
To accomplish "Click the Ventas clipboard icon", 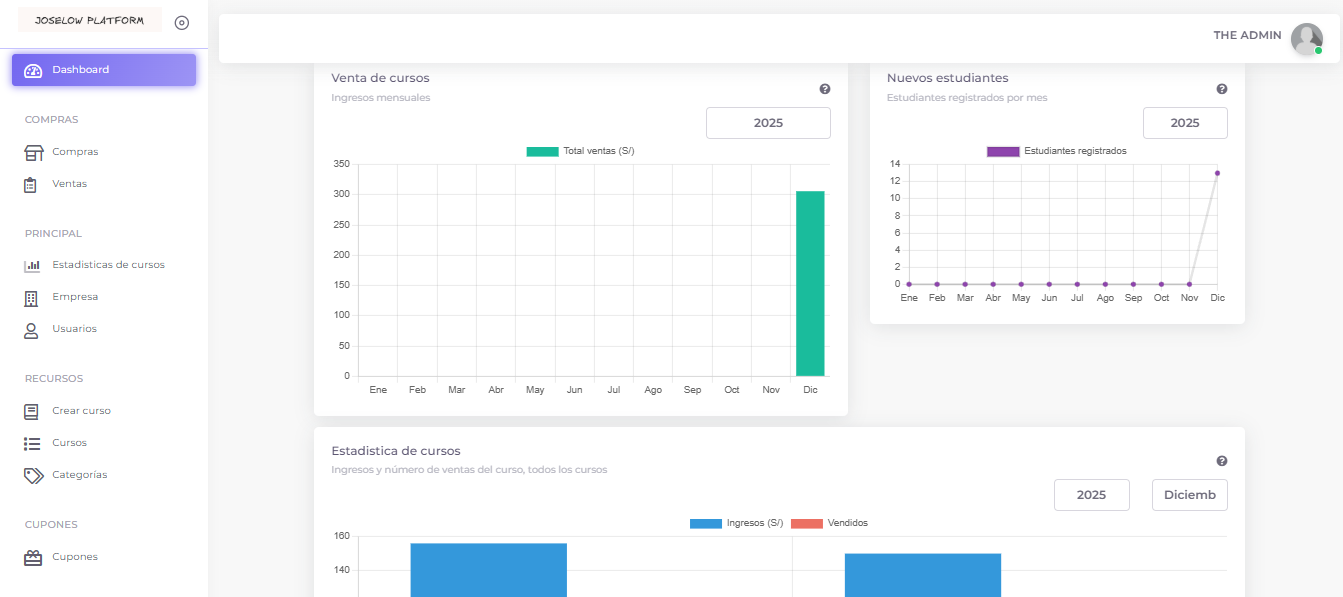I will pyautogui.click(x=32, y=184).
